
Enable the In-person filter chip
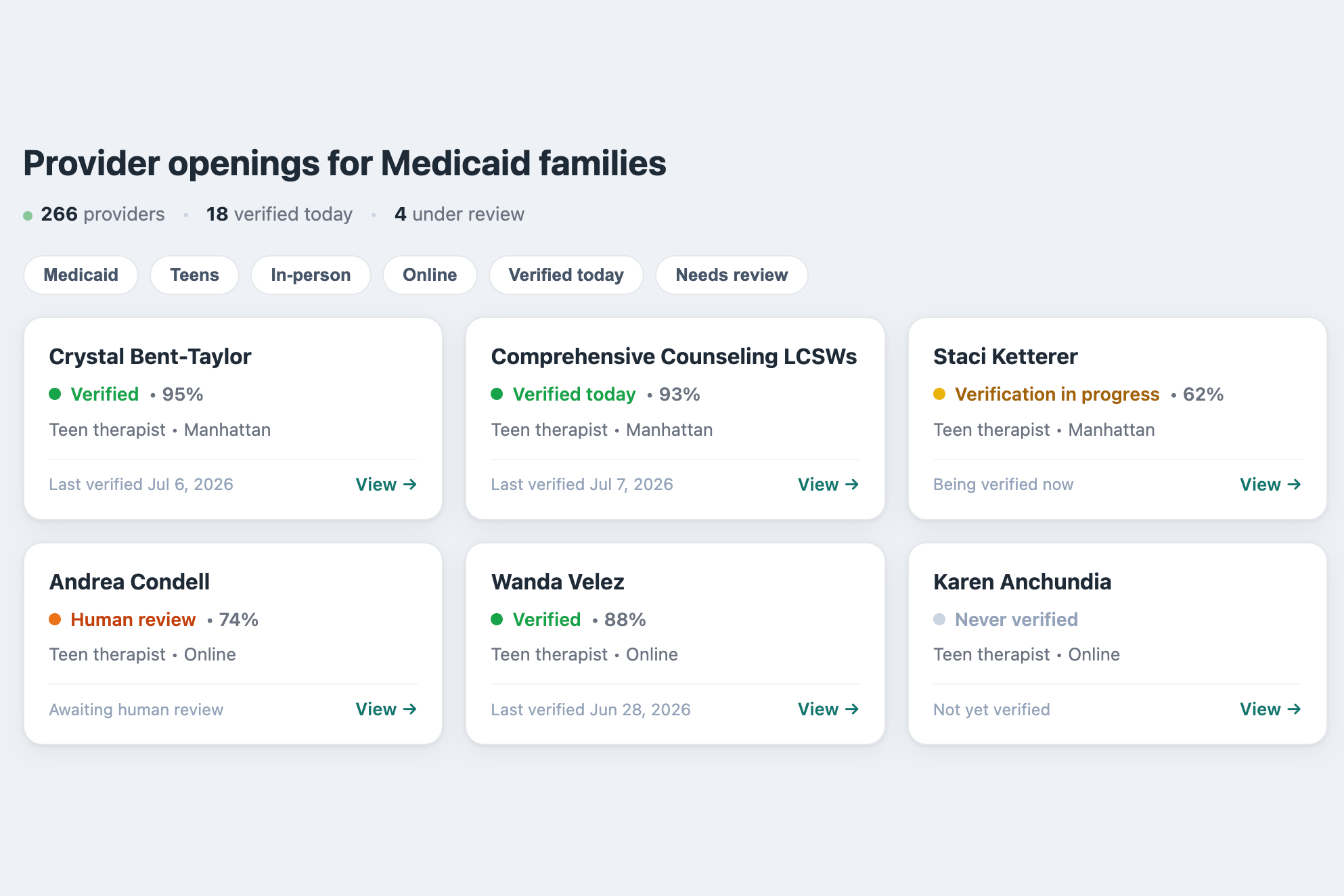pos(311,275)
